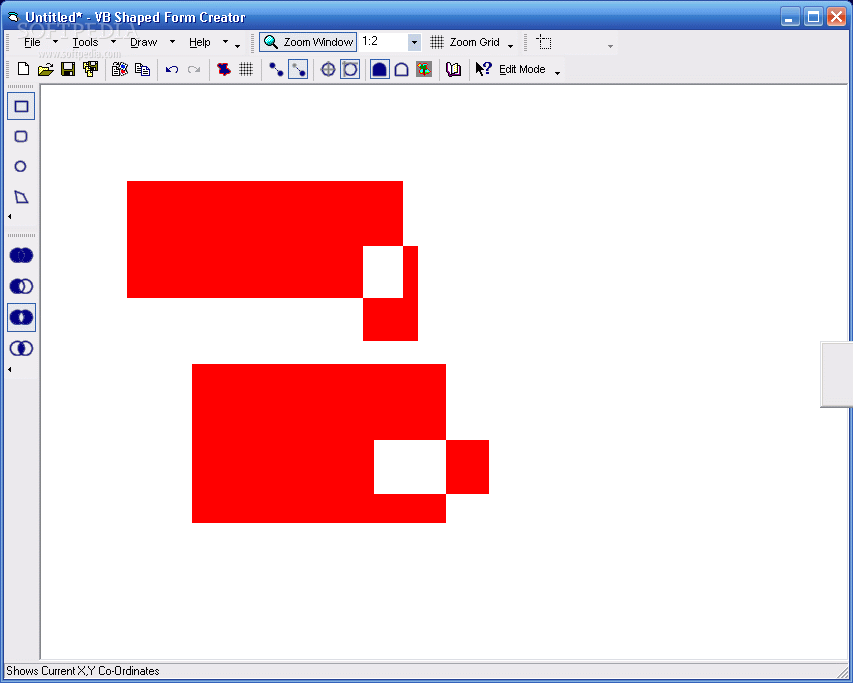The image size is (853, 683).
Task: Select the Rectangle drawing tool
Action: click(x=21, y=106)
